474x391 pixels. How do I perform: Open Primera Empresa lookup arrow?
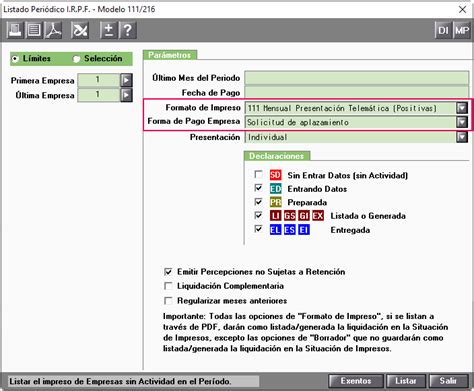(126, 80)
